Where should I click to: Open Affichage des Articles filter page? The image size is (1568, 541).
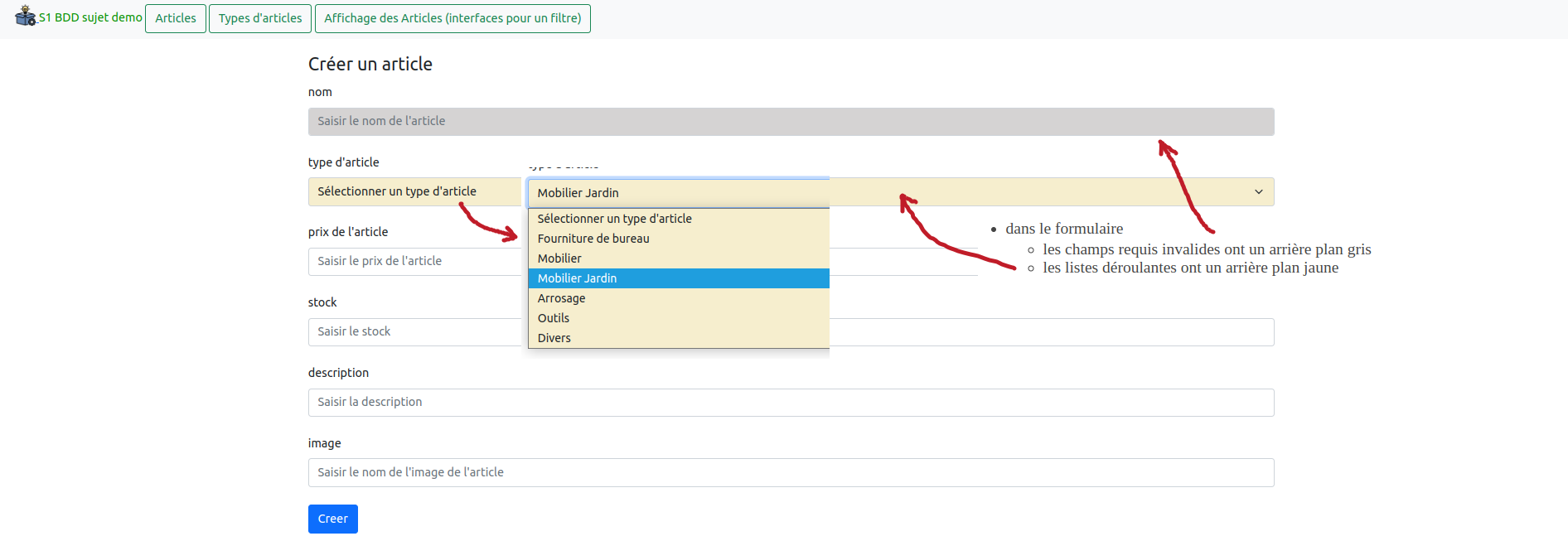(x=452, y=18)
